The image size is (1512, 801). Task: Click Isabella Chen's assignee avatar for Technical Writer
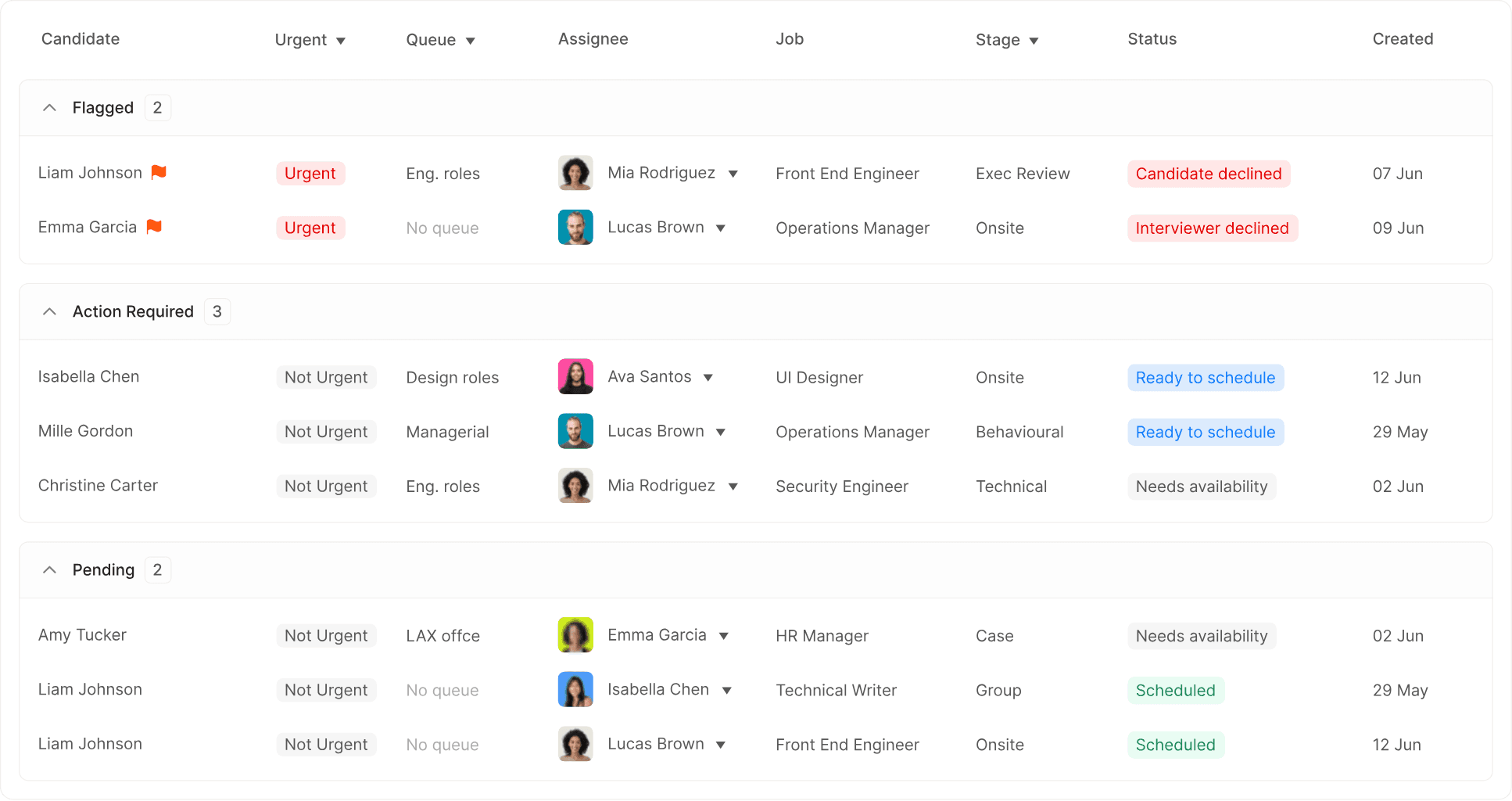click(575, 690)
